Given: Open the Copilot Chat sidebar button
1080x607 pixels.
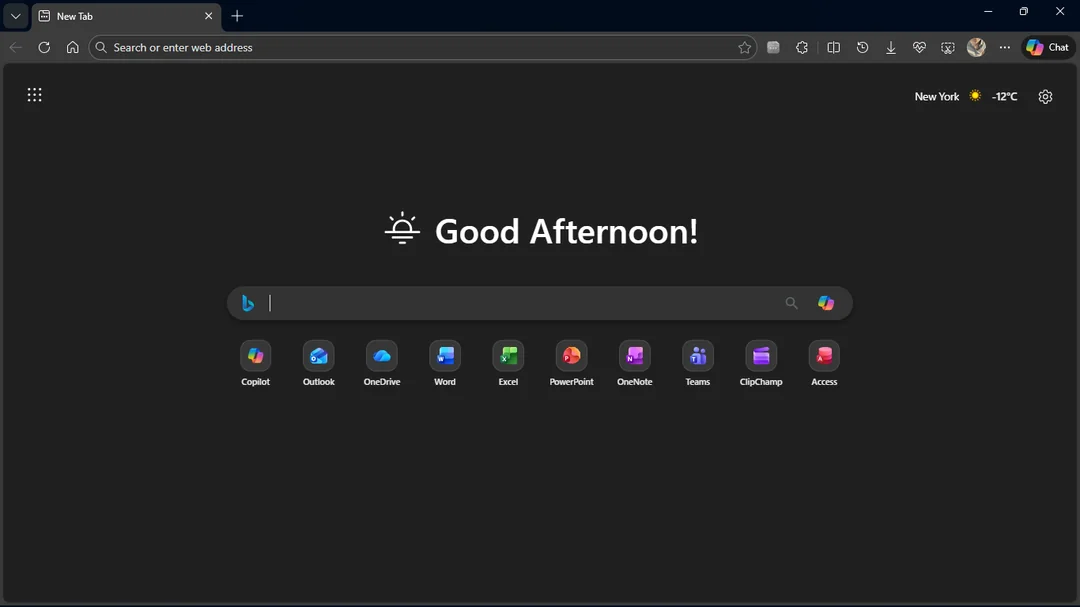Looking at the screenshot, I should [1047, 47].
